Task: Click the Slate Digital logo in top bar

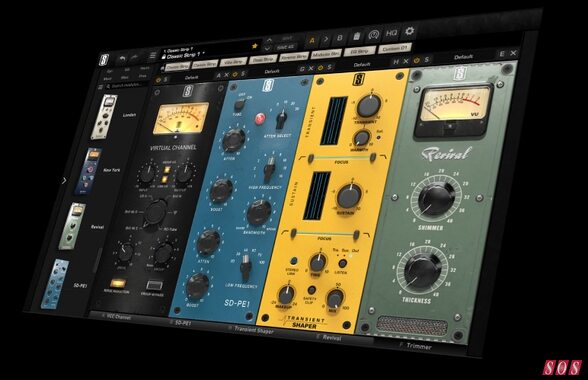Action: point(104,60)
